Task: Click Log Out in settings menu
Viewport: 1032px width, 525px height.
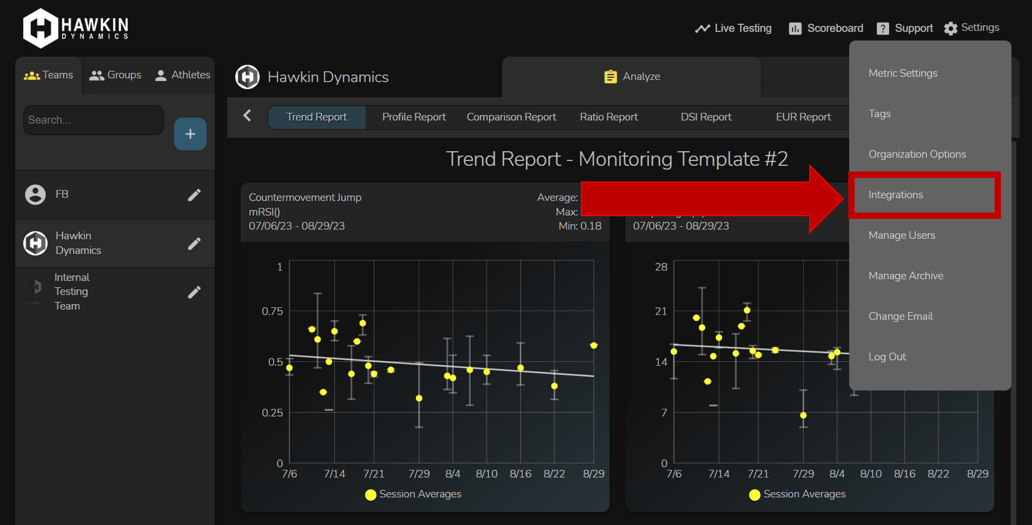Action: 887,357
